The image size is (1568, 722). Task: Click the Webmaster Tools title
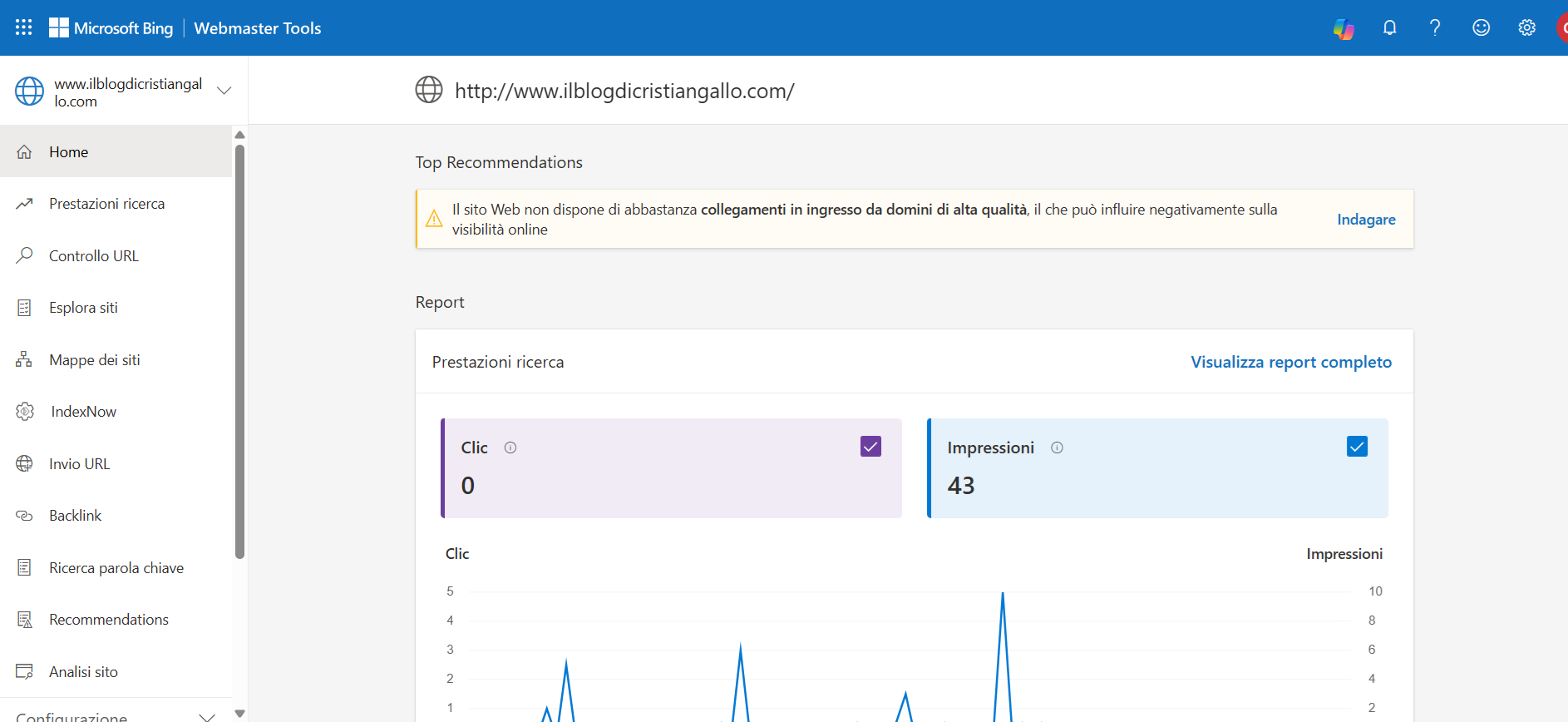click(258, 28)
